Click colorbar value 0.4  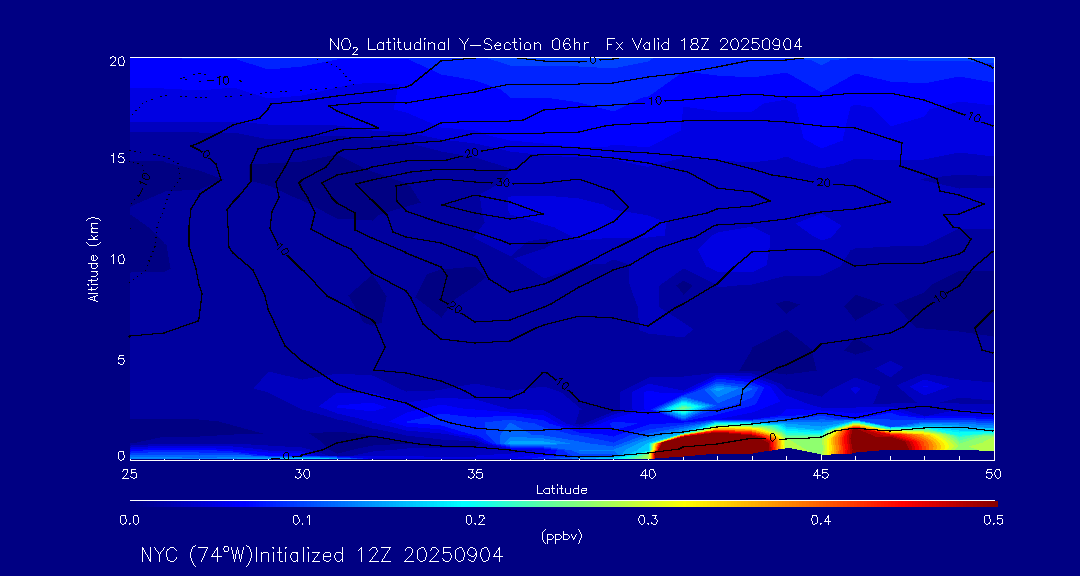click(822, 521)
